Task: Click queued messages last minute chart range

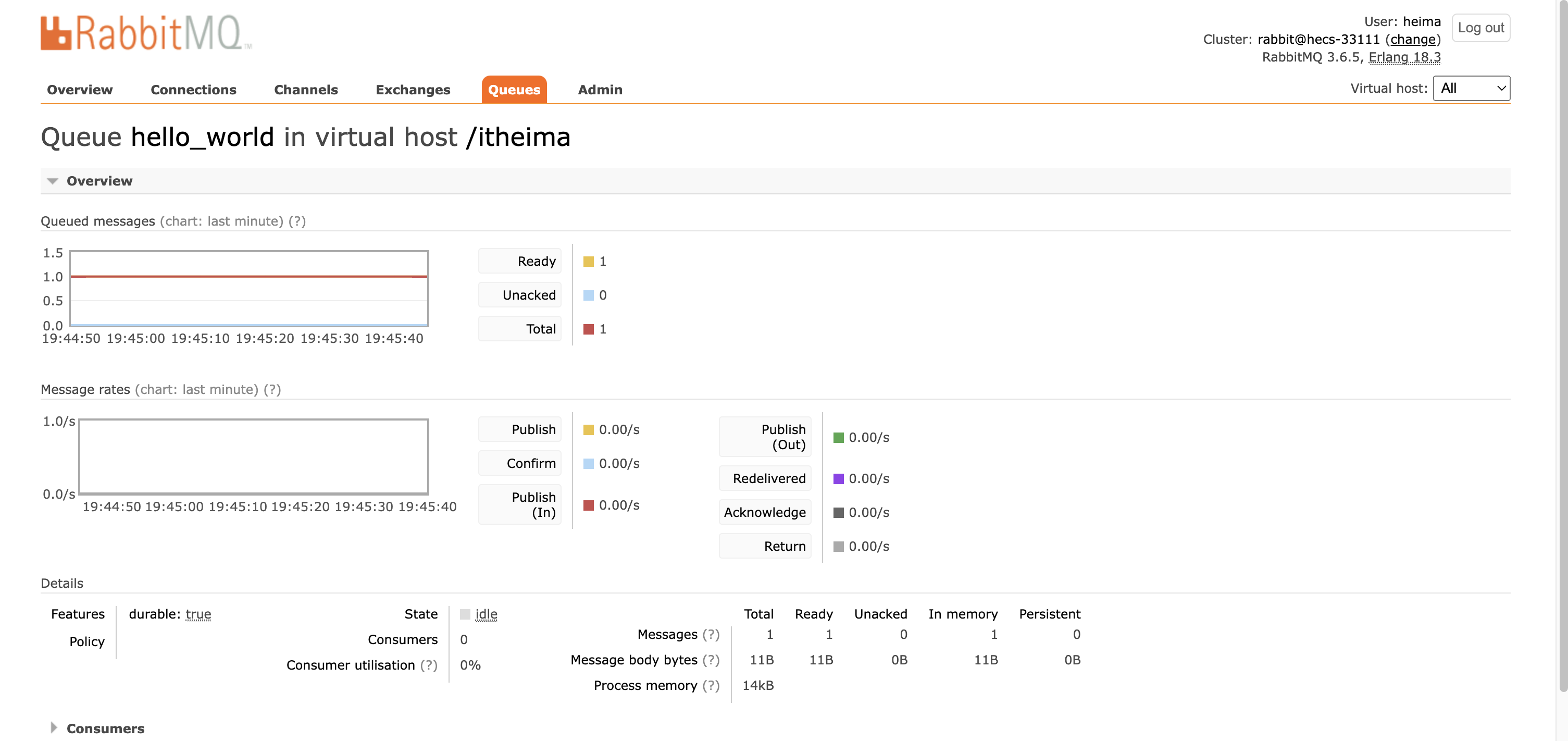Action: (221, 221)
